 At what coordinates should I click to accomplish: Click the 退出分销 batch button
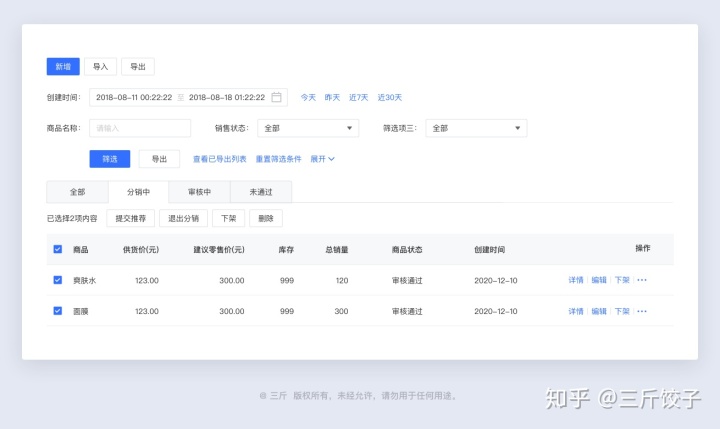point(184,218)
